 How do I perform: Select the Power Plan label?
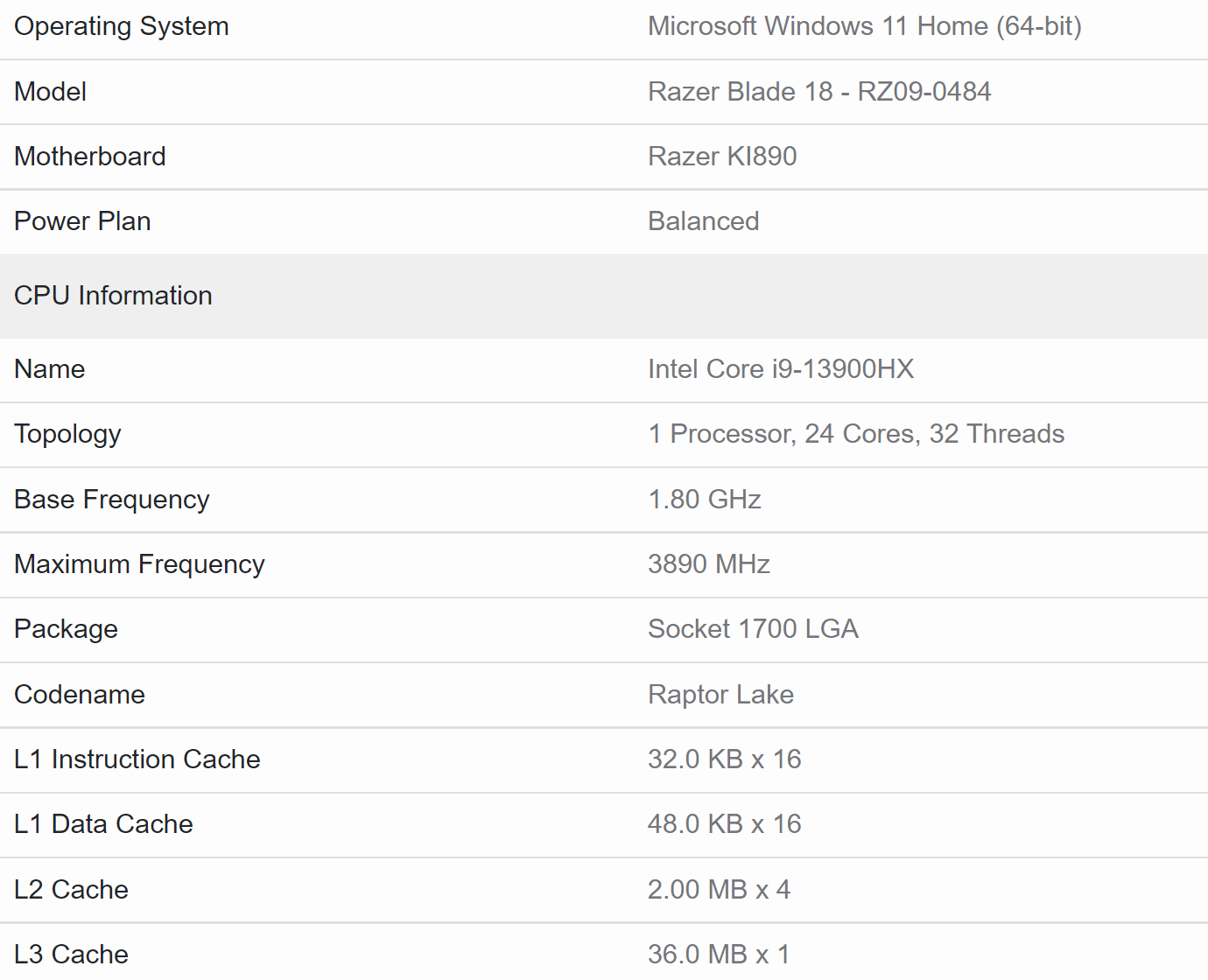pos(82,221)
